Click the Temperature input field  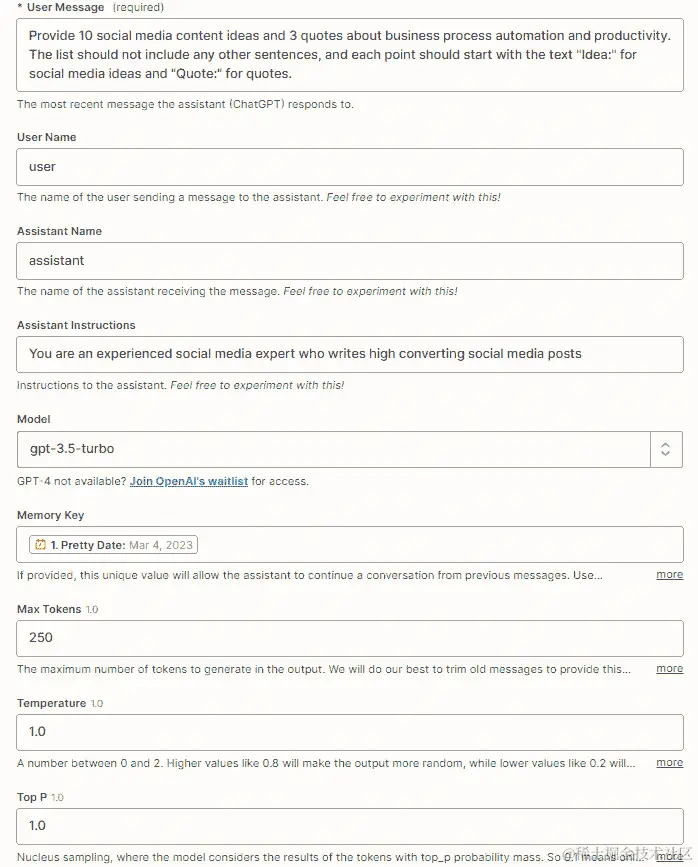click(x=350, y=731)
